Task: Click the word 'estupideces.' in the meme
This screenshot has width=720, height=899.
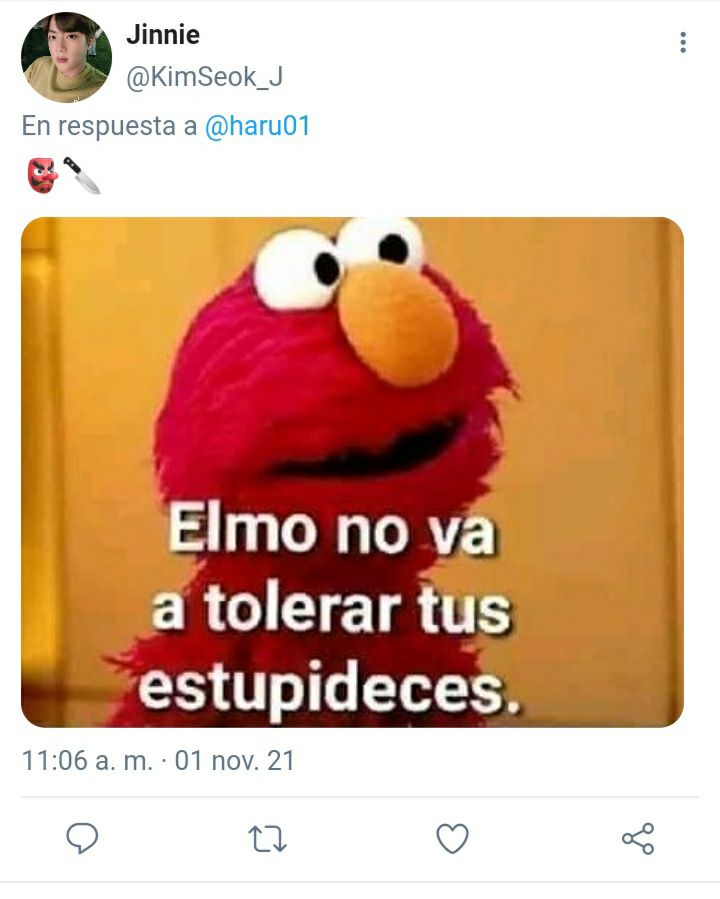Action: pos(330,688)
